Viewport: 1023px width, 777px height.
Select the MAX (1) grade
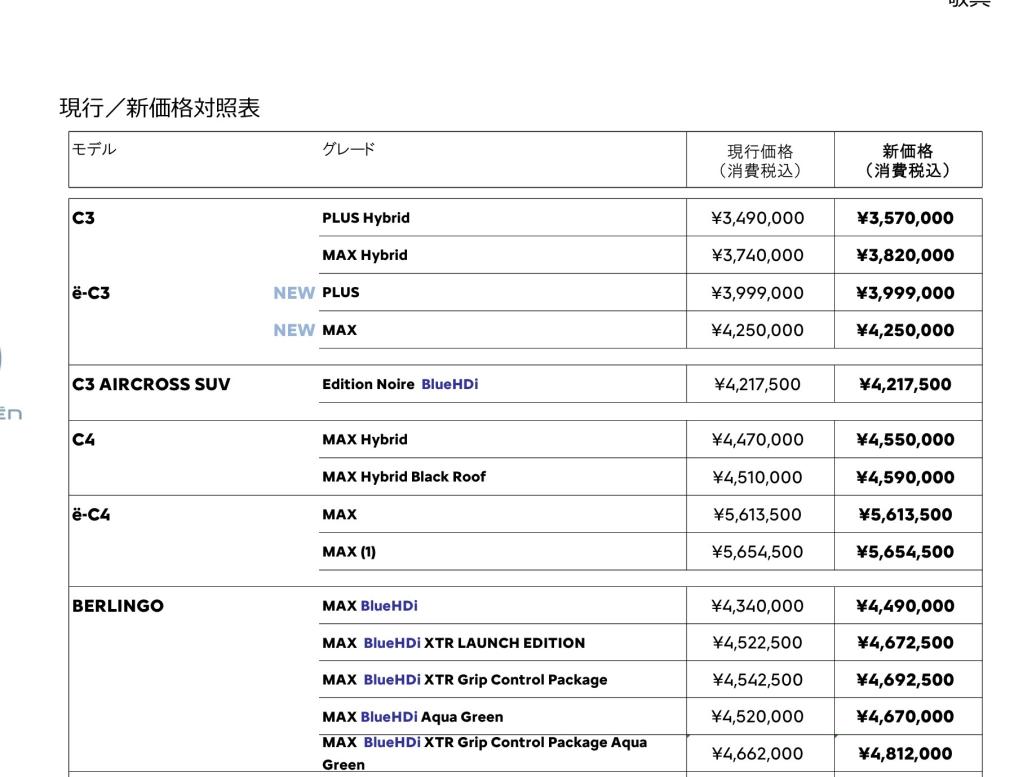(349, 552)
